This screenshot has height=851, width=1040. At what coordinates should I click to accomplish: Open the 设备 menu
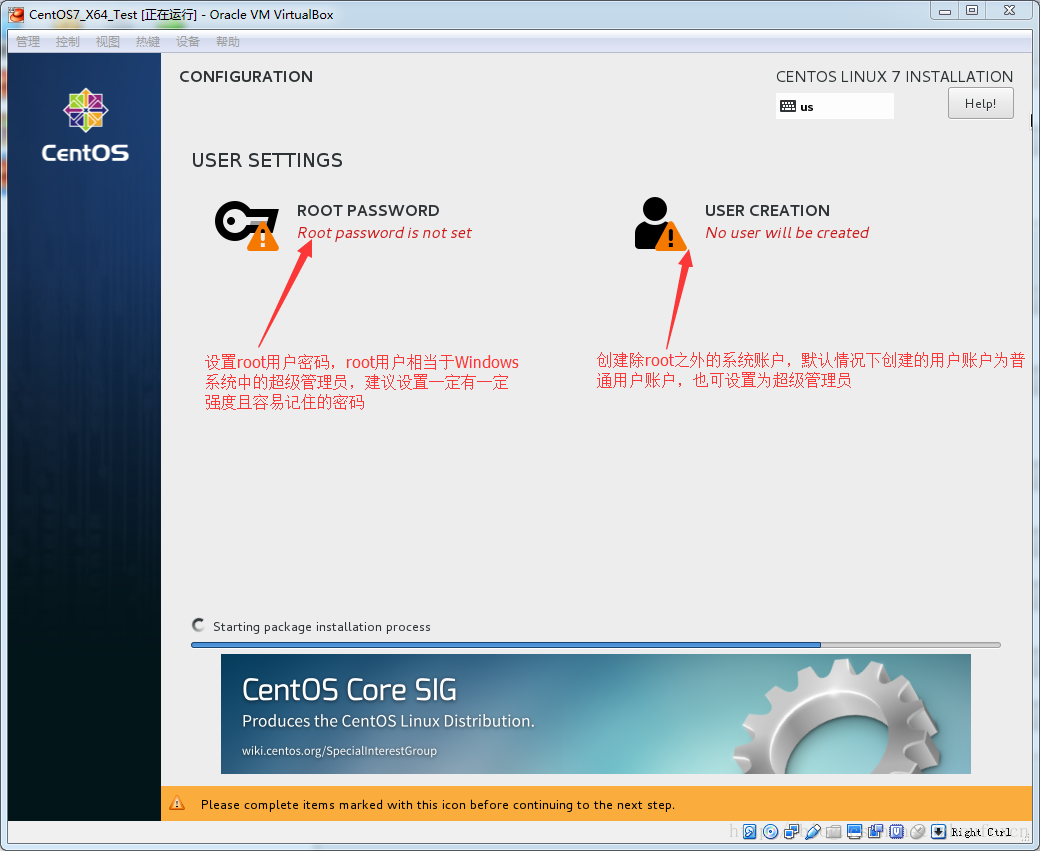pos(188,42)
